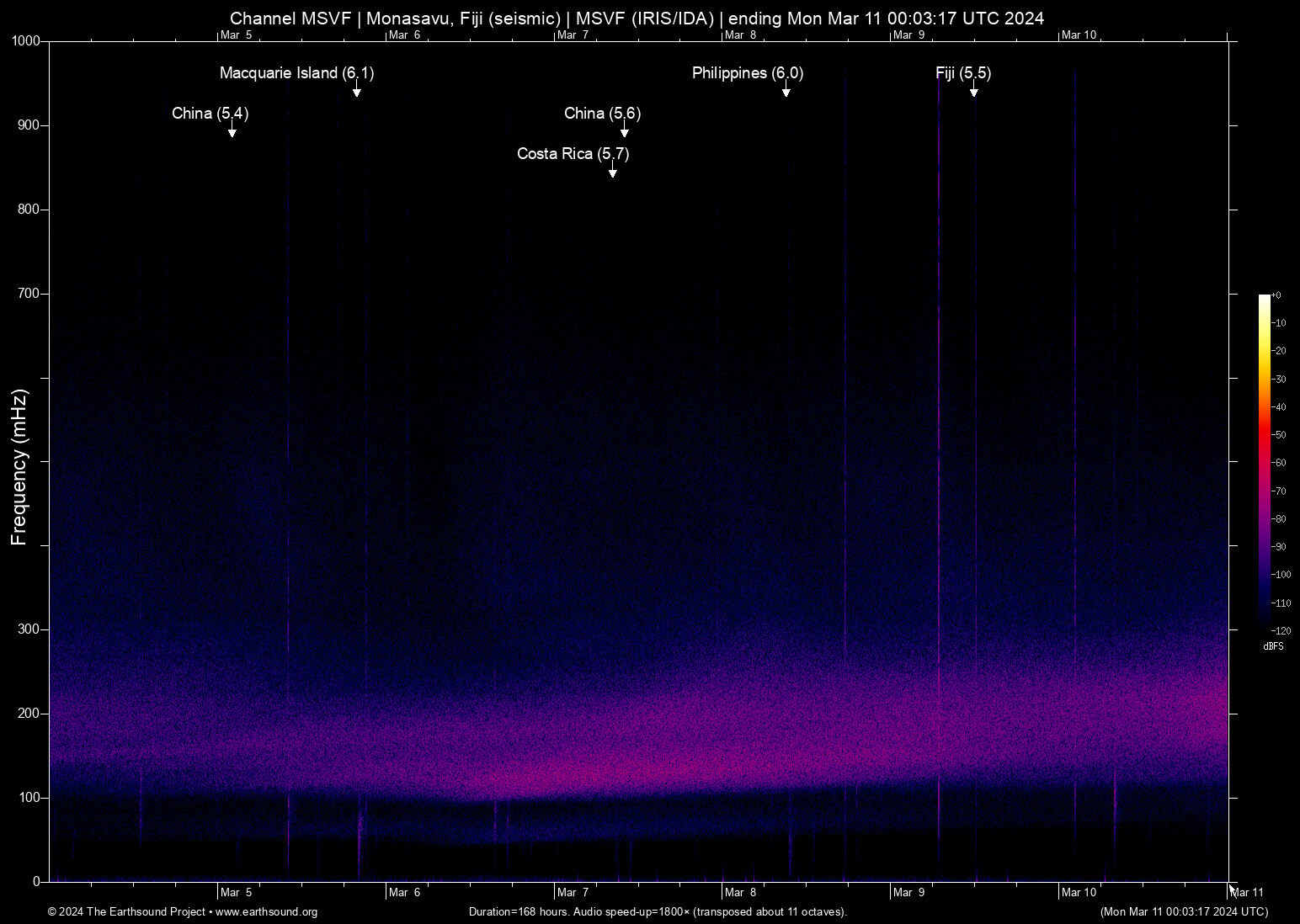The width and height of the screenshot is (1300, 924).
Task: Click the arrow beneath China (5.6) label
Action: point(625,130)
